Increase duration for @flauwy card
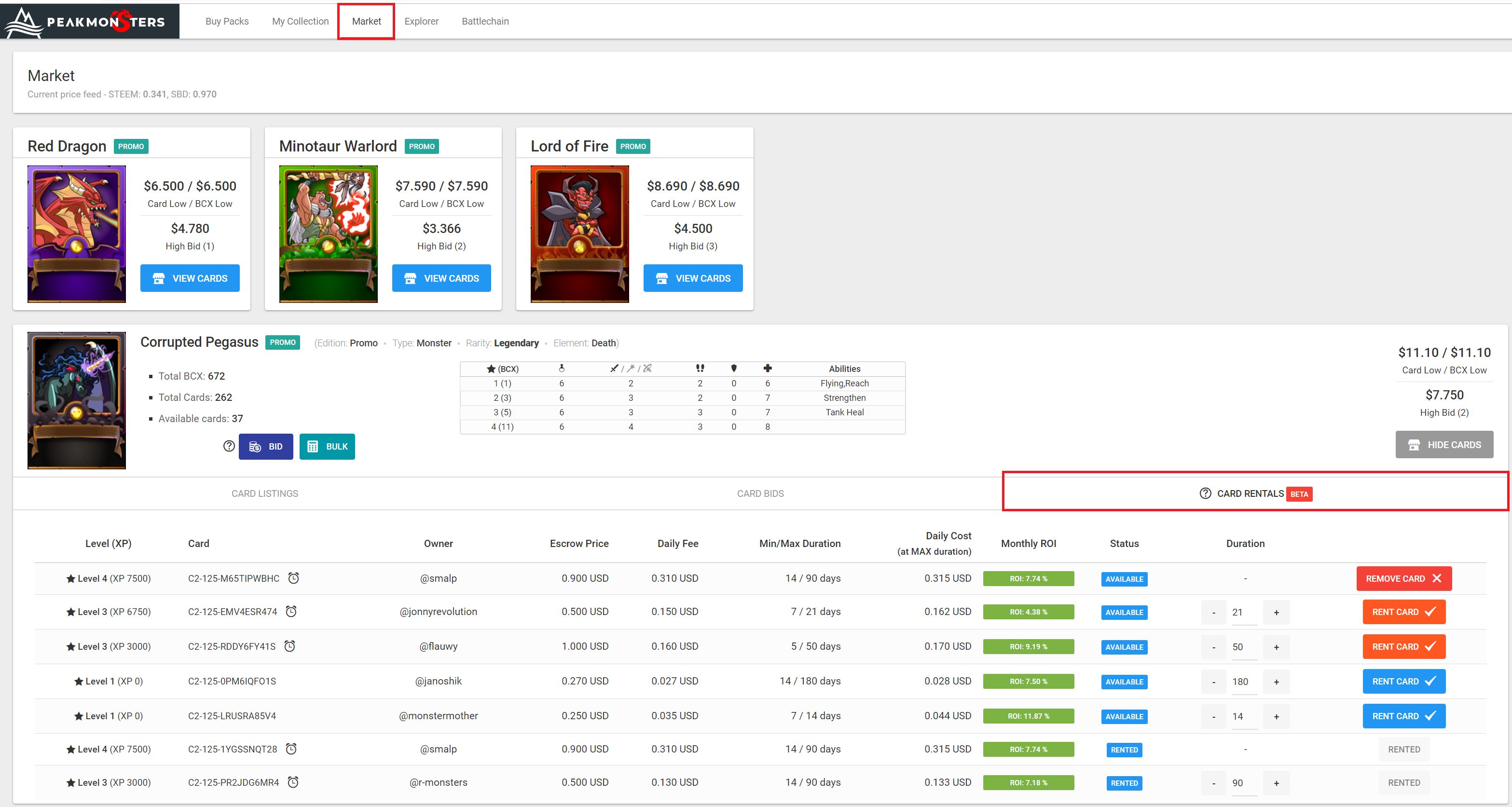 pyautogui.click(x=1276, y=647)
